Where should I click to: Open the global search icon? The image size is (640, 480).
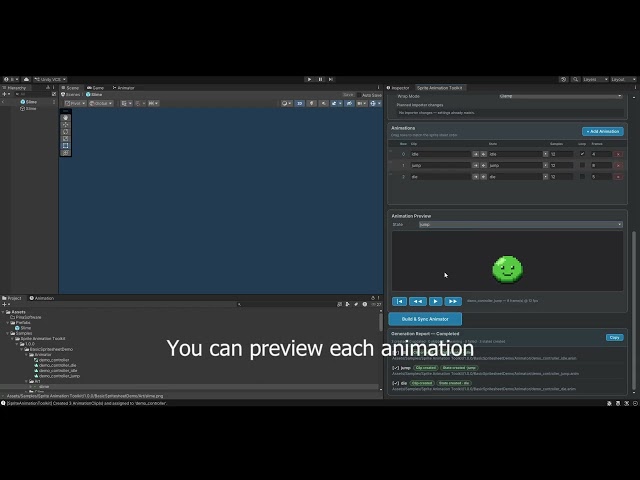click(x=576, y=79)
